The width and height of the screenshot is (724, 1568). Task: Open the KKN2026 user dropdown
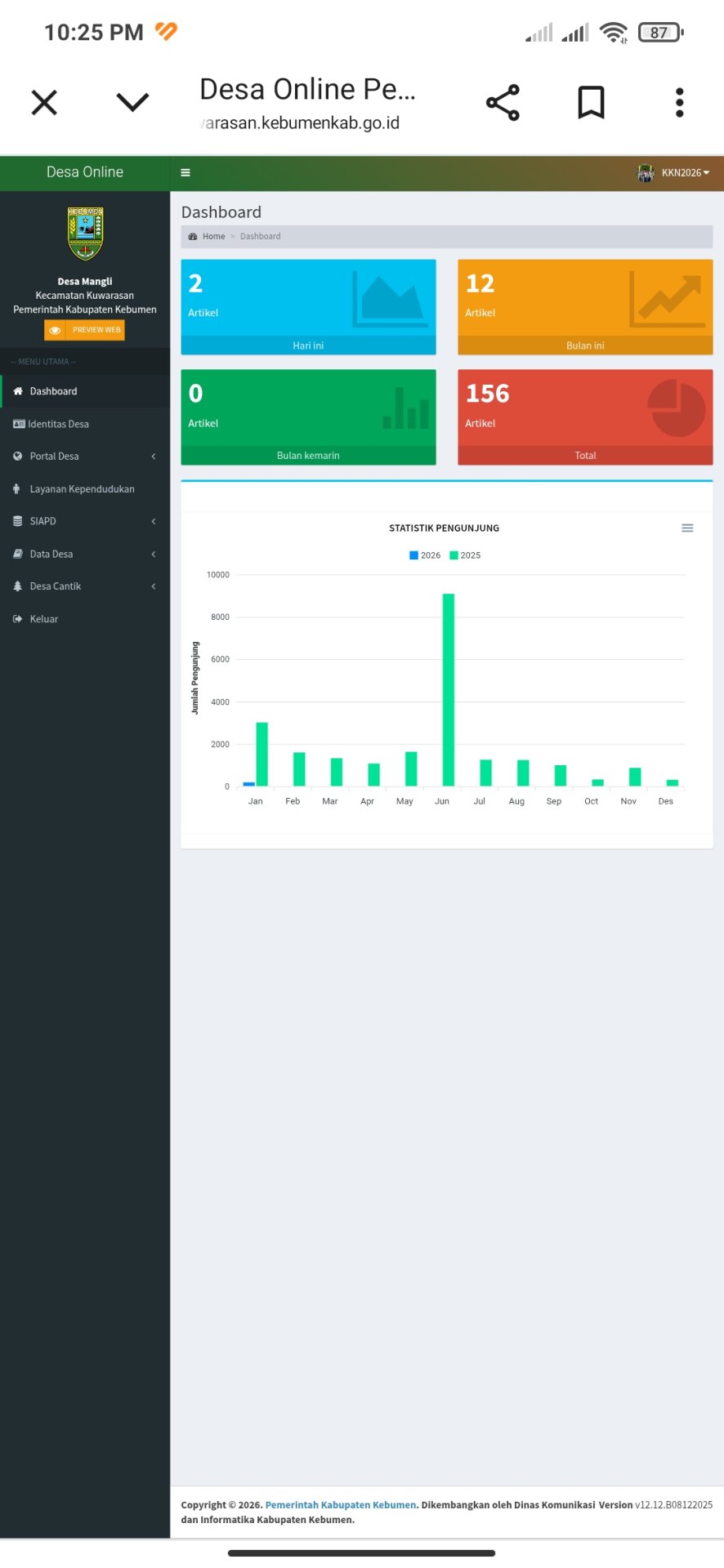(x=685, y=173)
